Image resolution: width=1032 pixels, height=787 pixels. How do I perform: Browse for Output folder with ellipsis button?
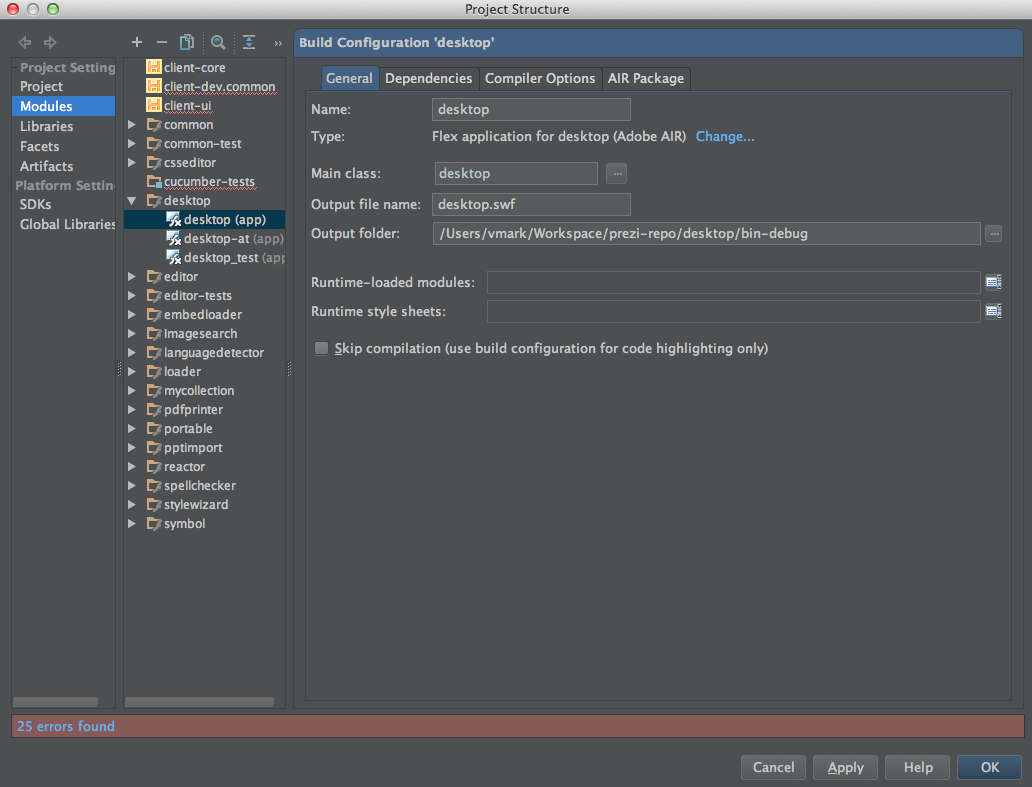(994, 234)
